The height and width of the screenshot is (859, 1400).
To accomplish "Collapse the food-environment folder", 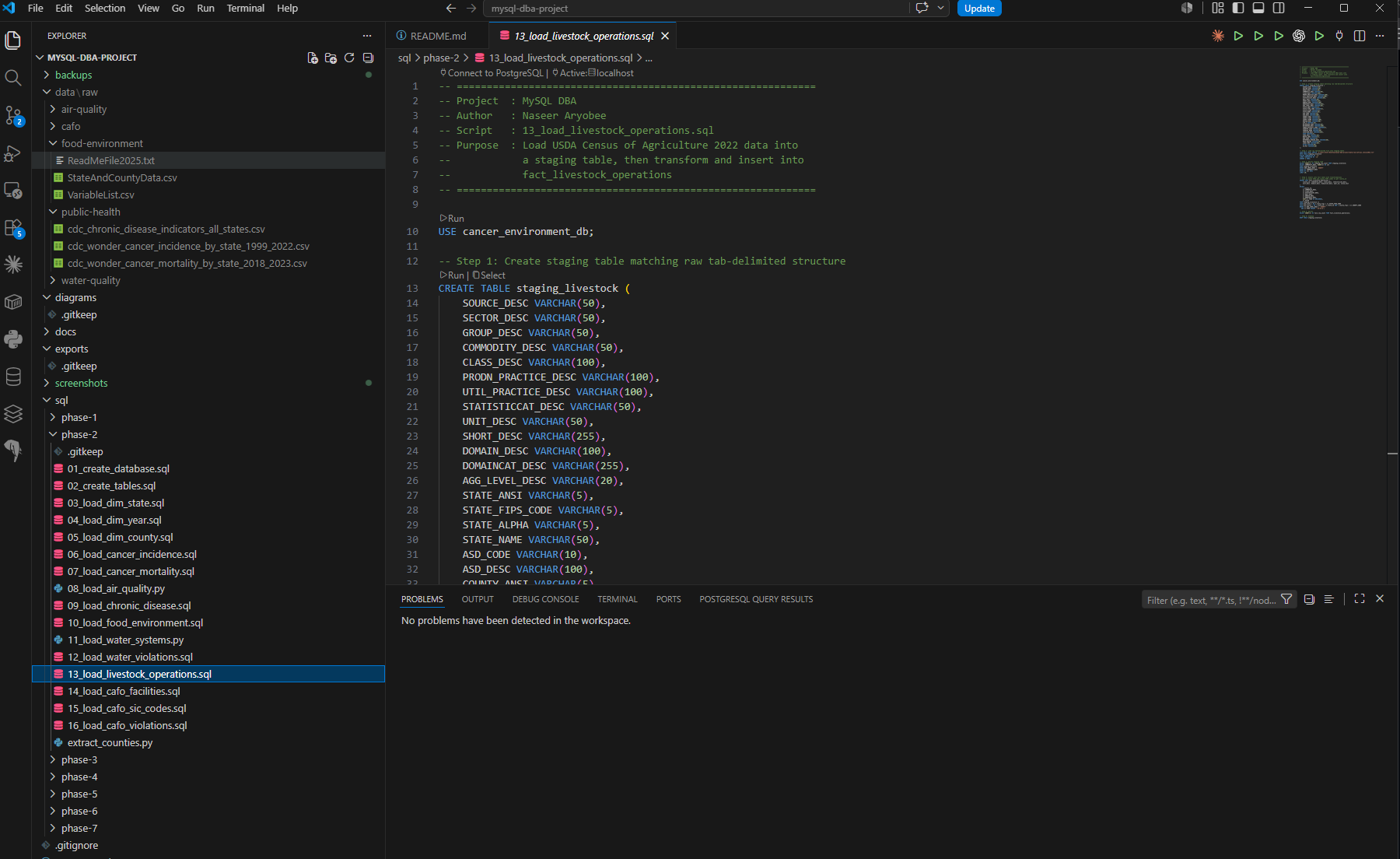I will (x=102, y=143).
